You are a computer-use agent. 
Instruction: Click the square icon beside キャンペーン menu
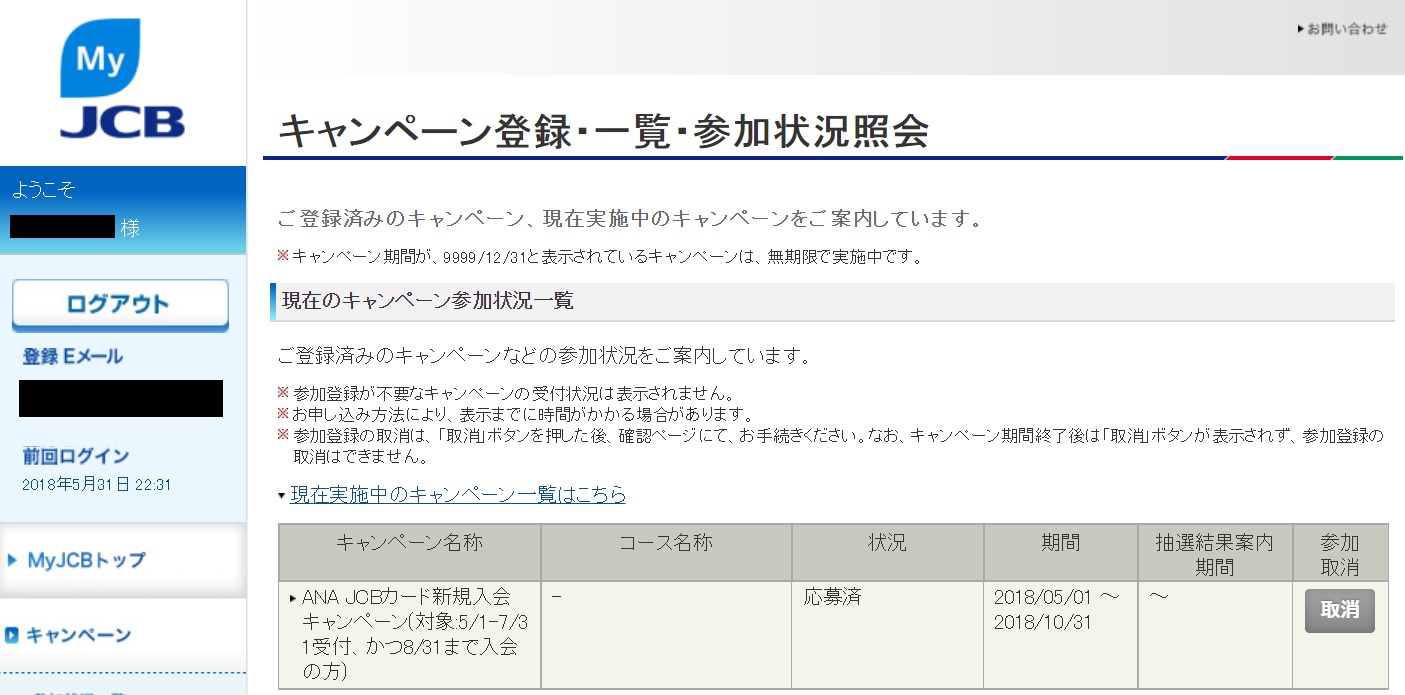(12, 634)
